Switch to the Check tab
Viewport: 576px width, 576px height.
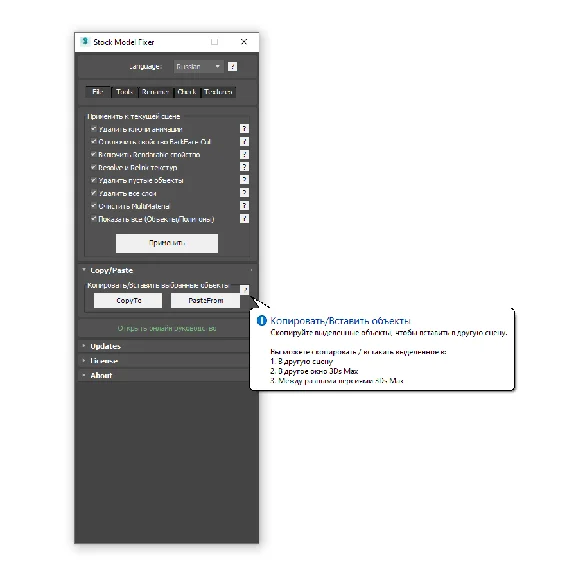pos(187,92)
